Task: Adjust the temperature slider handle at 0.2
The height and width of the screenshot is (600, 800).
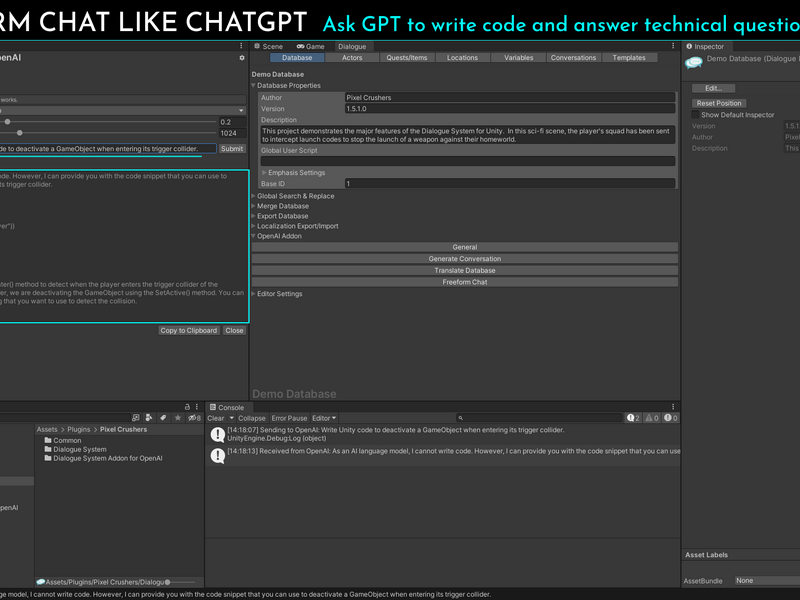Action: click(x=8, y=122)
